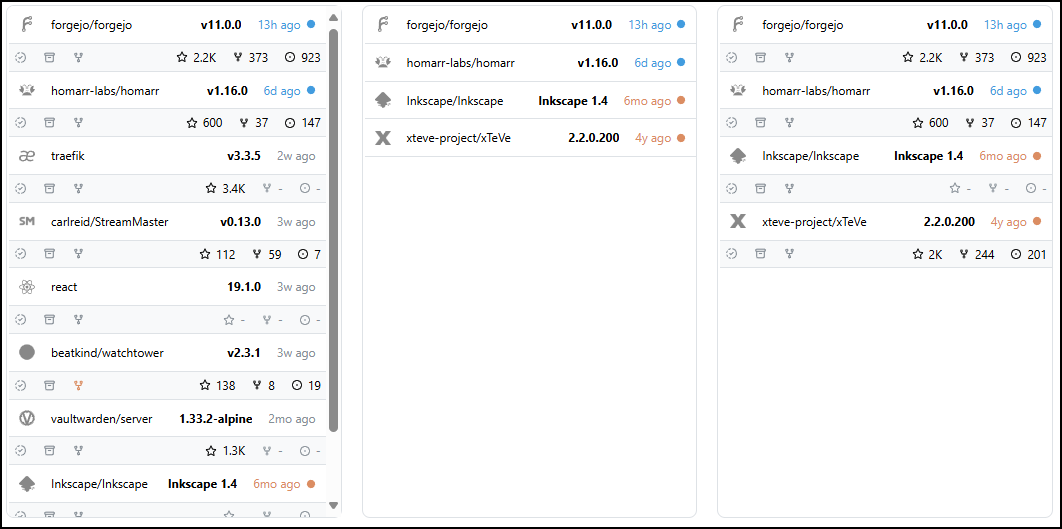Screen dimensions: 1062x529
Task: Click the StreamMaster SM logo icon
Action: (27, 222)
